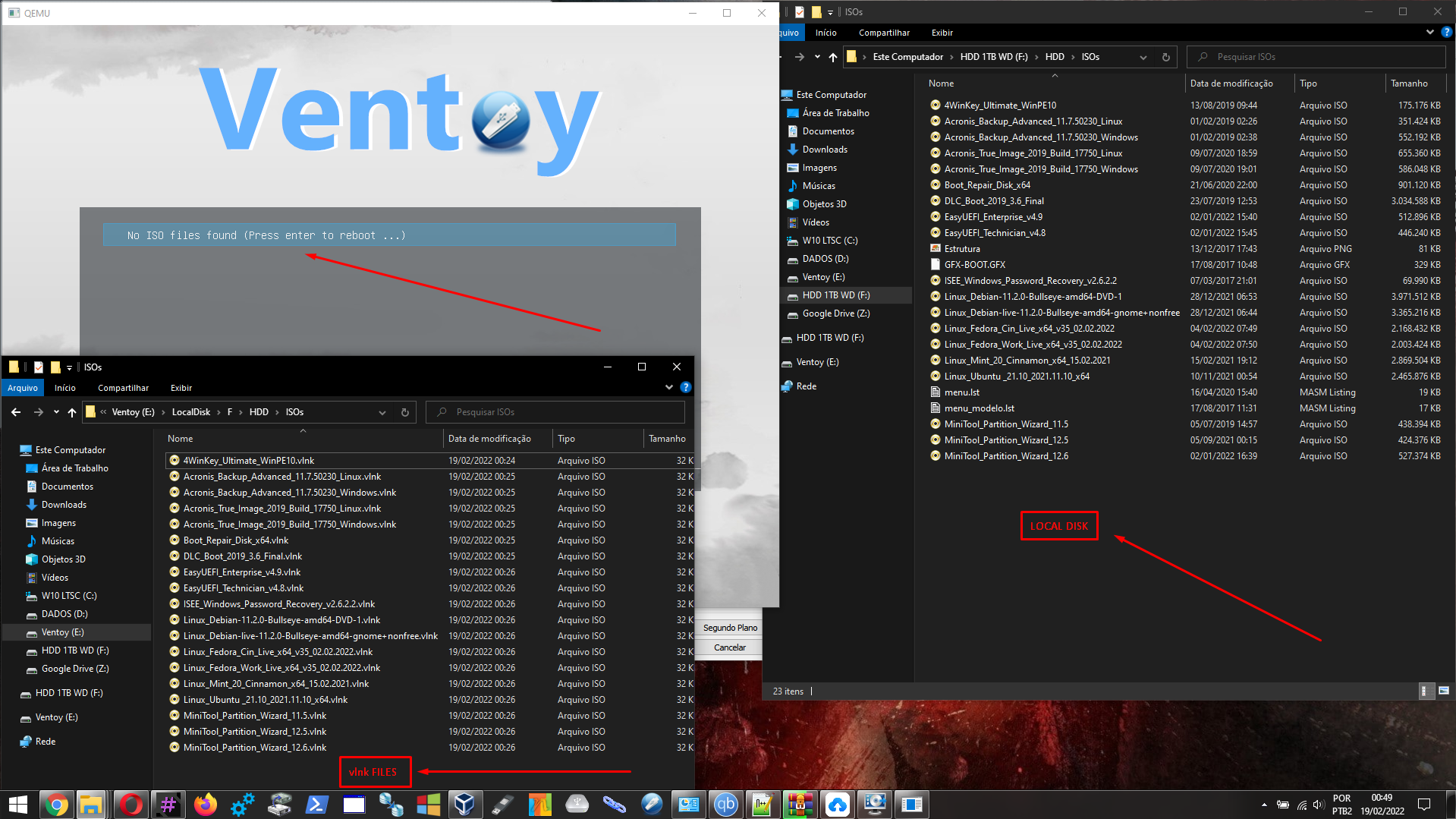Open Google Chrome from the taskbar

(x=57, y=804)
